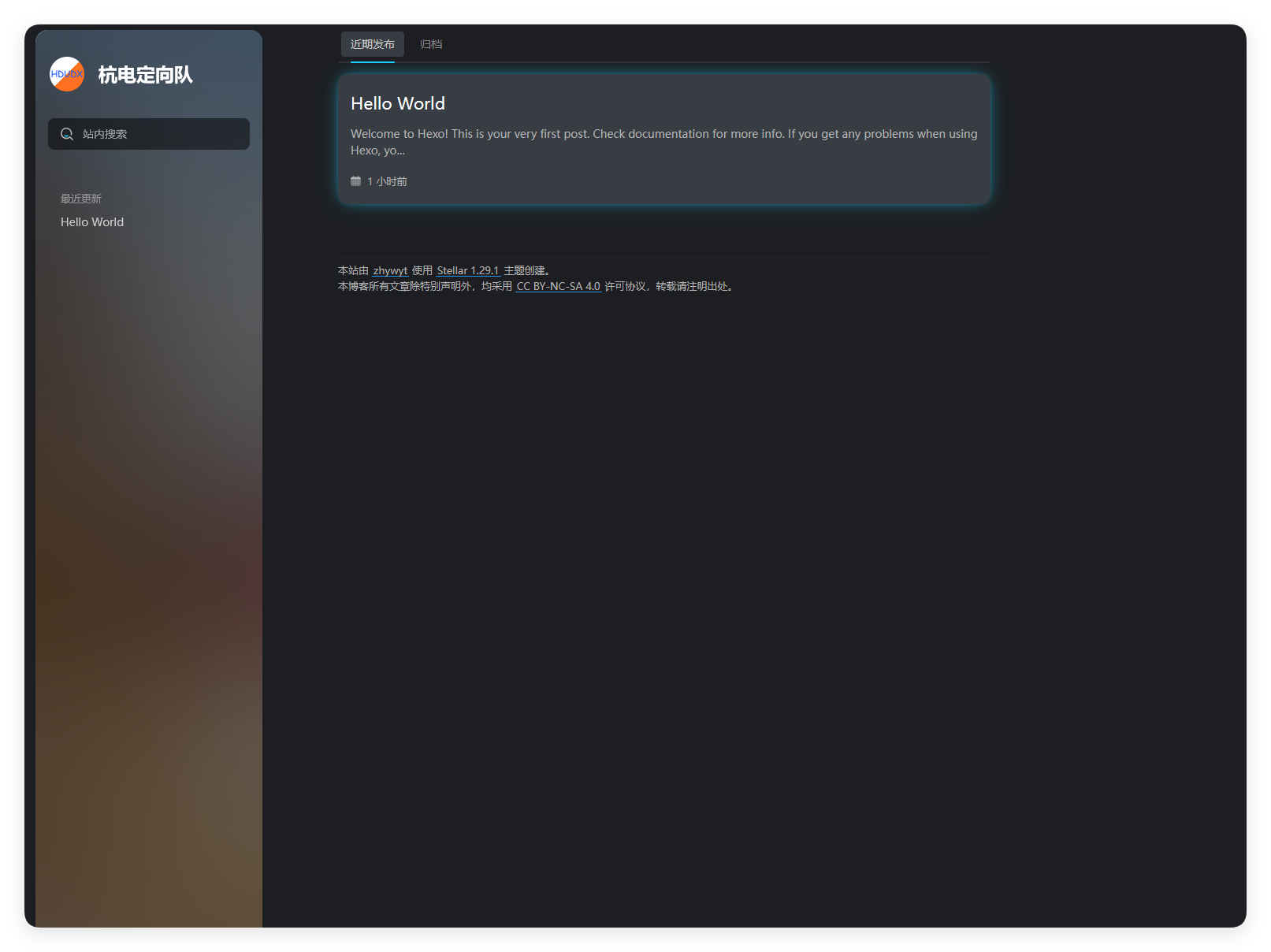Open the Stellar 1.29.1 theme link

coord(468,270)
